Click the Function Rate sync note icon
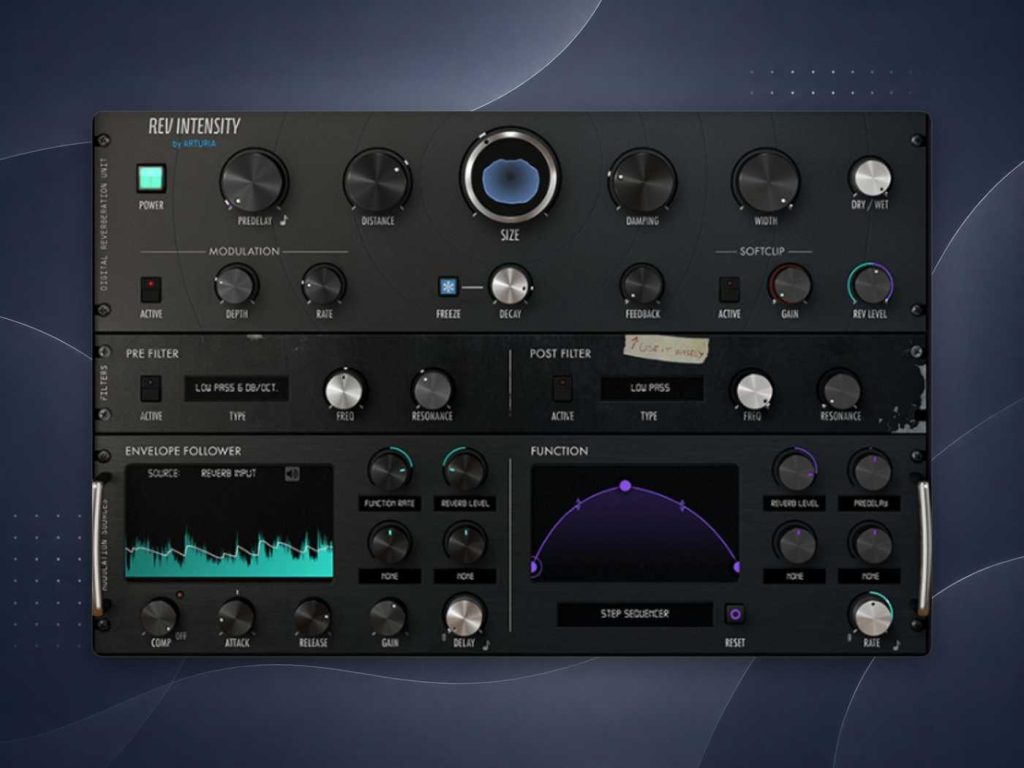 point(896,645)
